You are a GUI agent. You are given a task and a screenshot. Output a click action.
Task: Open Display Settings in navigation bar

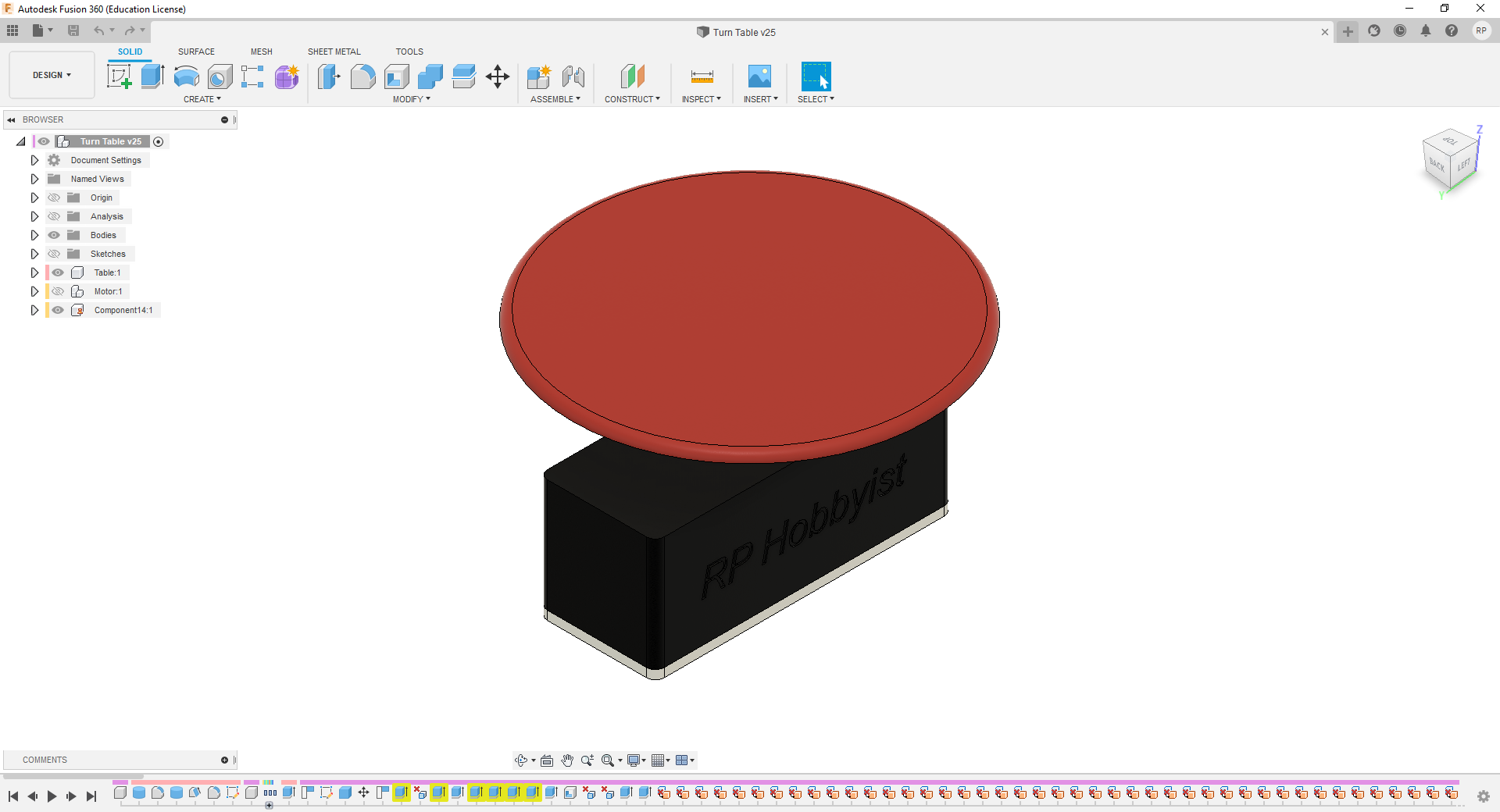(637, 760)
